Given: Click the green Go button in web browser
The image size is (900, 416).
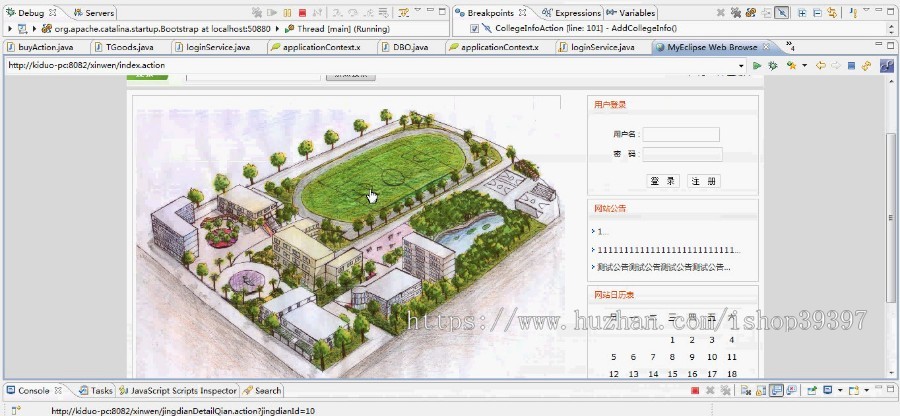Looking at the screenshot, I should coord(757,66).
